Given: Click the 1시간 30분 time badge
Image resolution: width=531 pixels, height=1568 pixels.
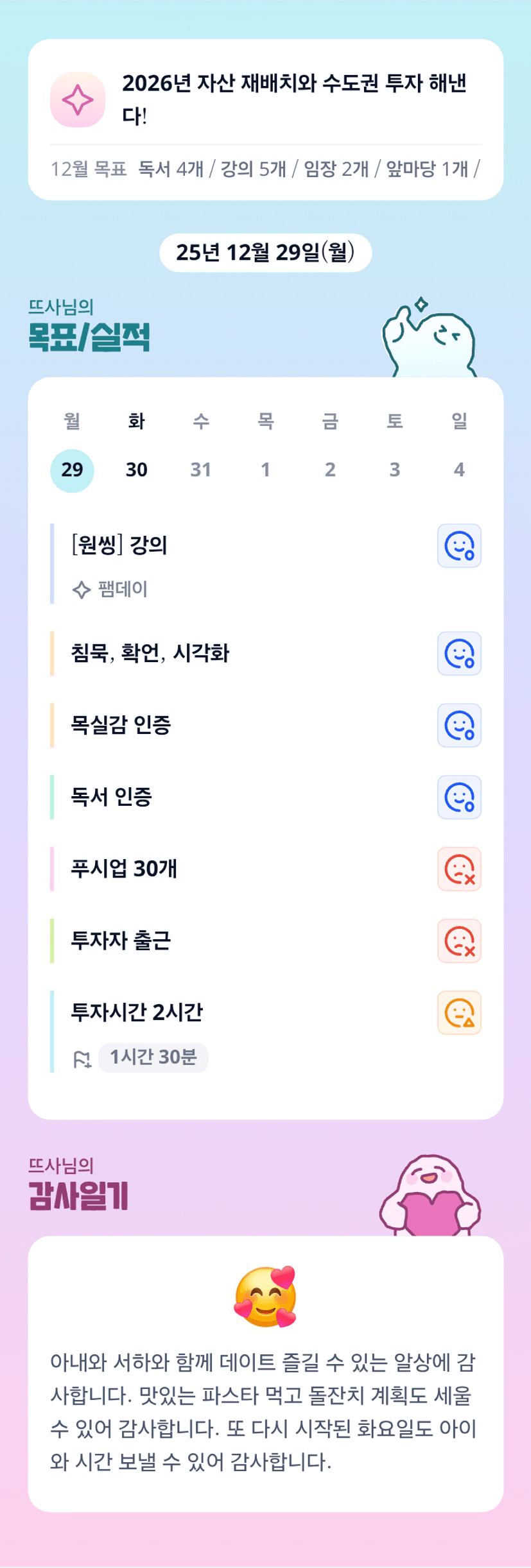Looking at the screenshot, I should click(153, 1057).
